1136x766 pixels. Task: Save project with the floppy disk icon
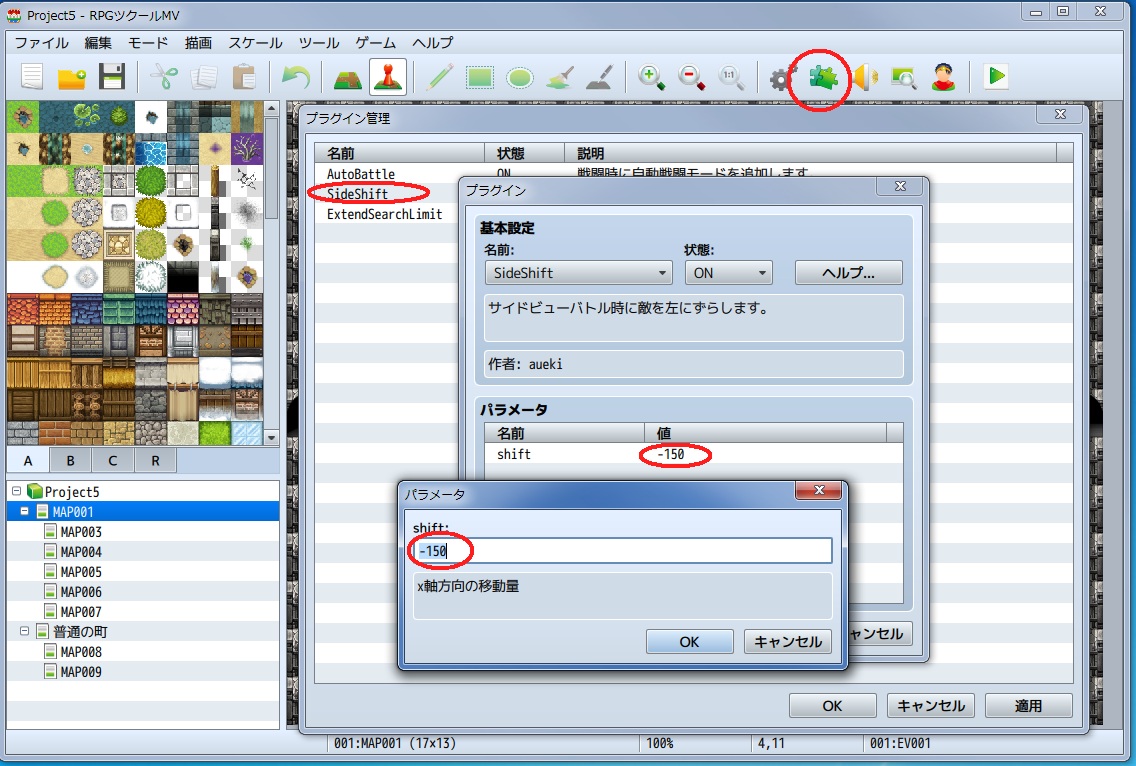pyautogui.click(x=112, y=77)
